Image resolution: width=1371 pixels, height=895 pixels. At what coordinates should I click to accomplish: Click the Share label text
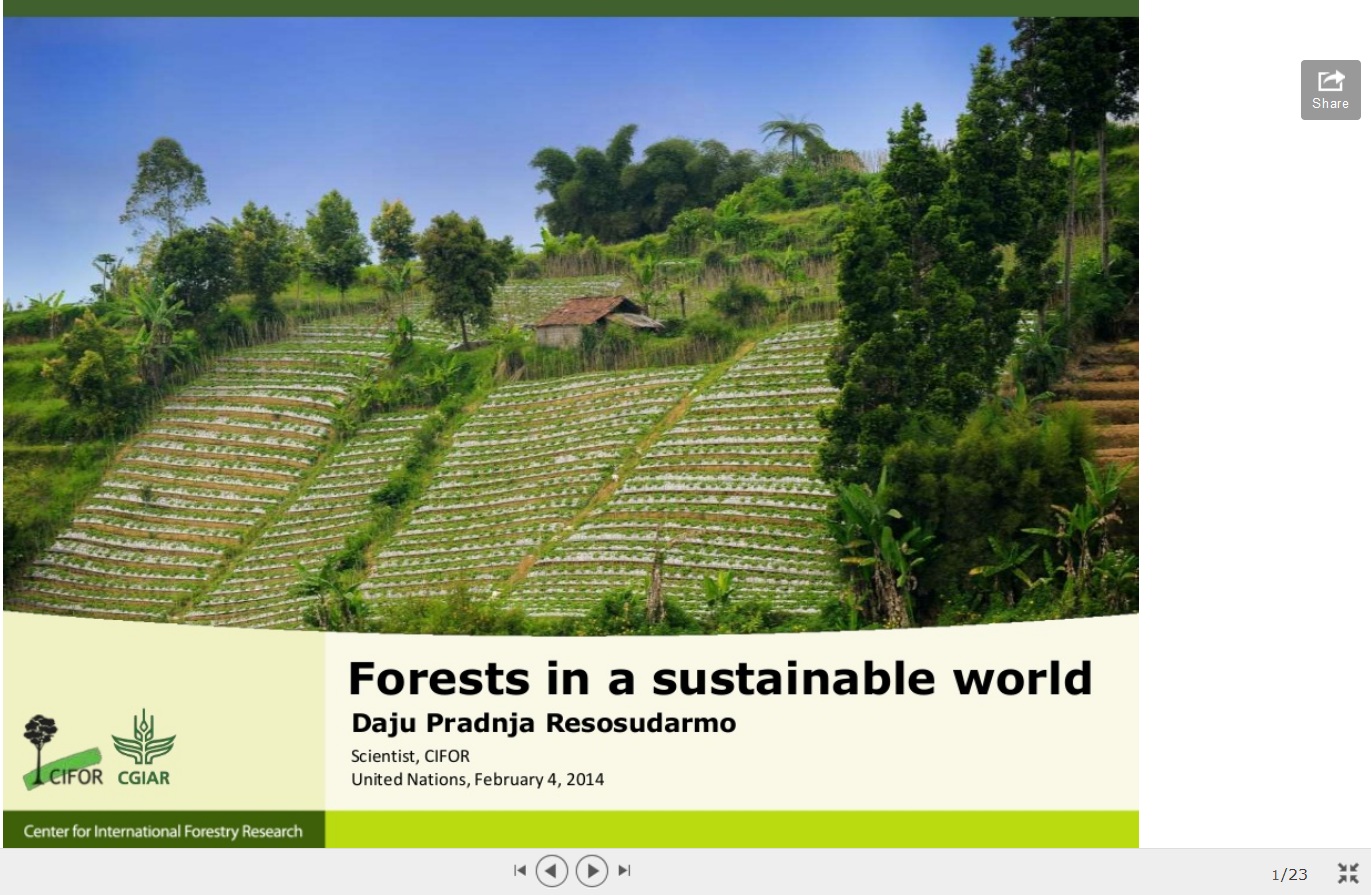tap(1330, 104)
